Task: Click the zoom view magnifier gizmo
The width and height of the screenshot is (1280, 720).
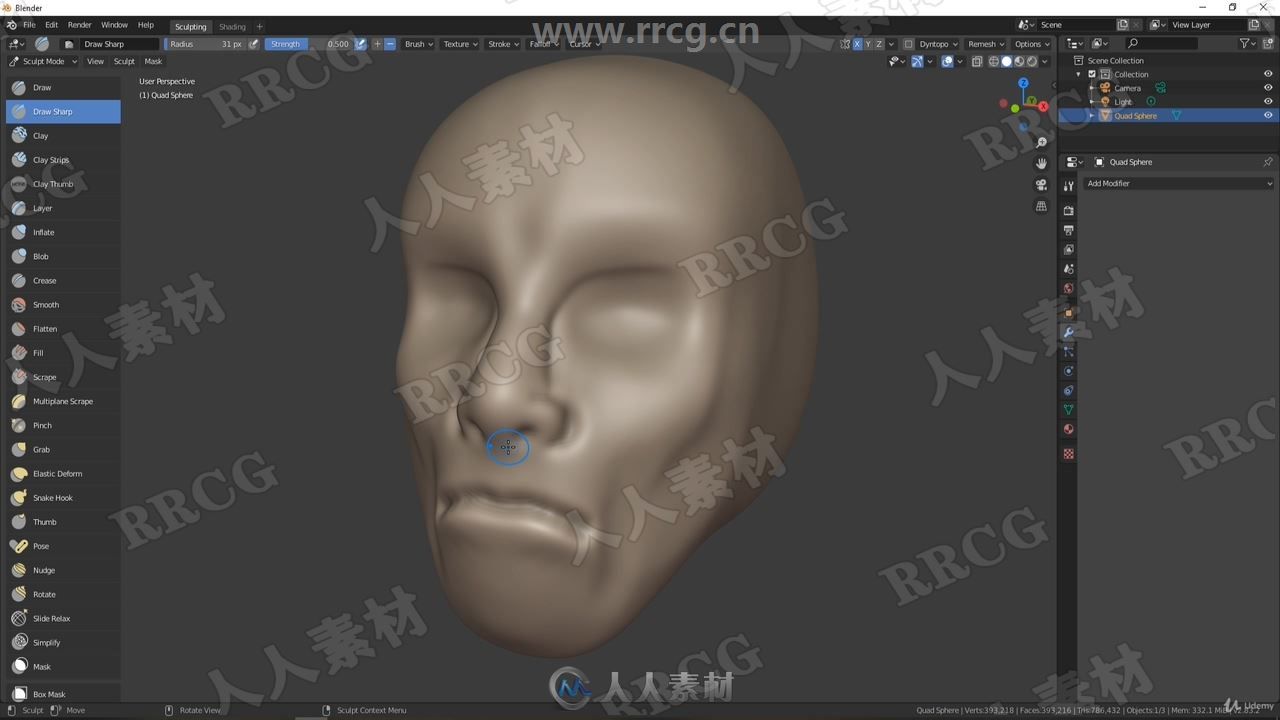Action: 1041,142
